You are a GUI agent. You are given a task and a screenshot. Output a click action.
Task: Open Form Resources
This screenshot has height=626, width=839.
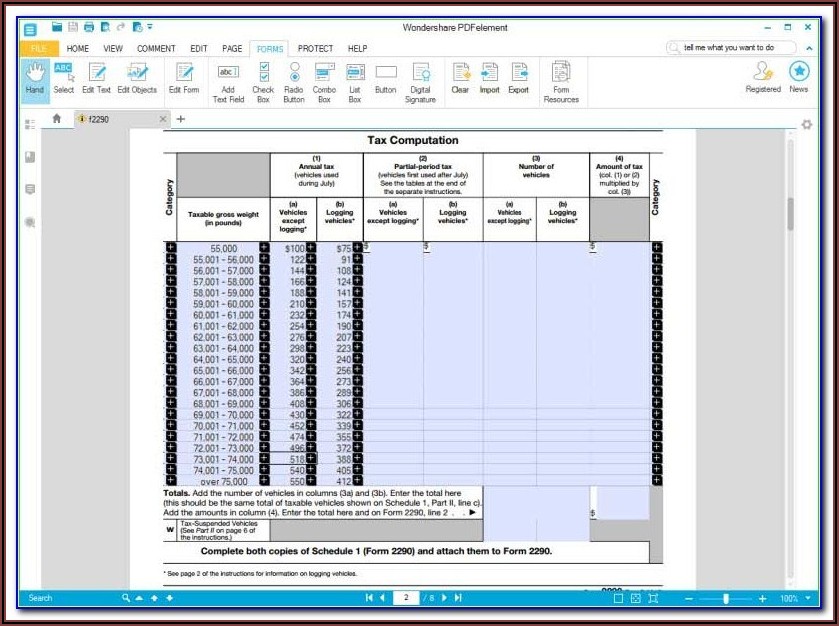coord(561,82)
